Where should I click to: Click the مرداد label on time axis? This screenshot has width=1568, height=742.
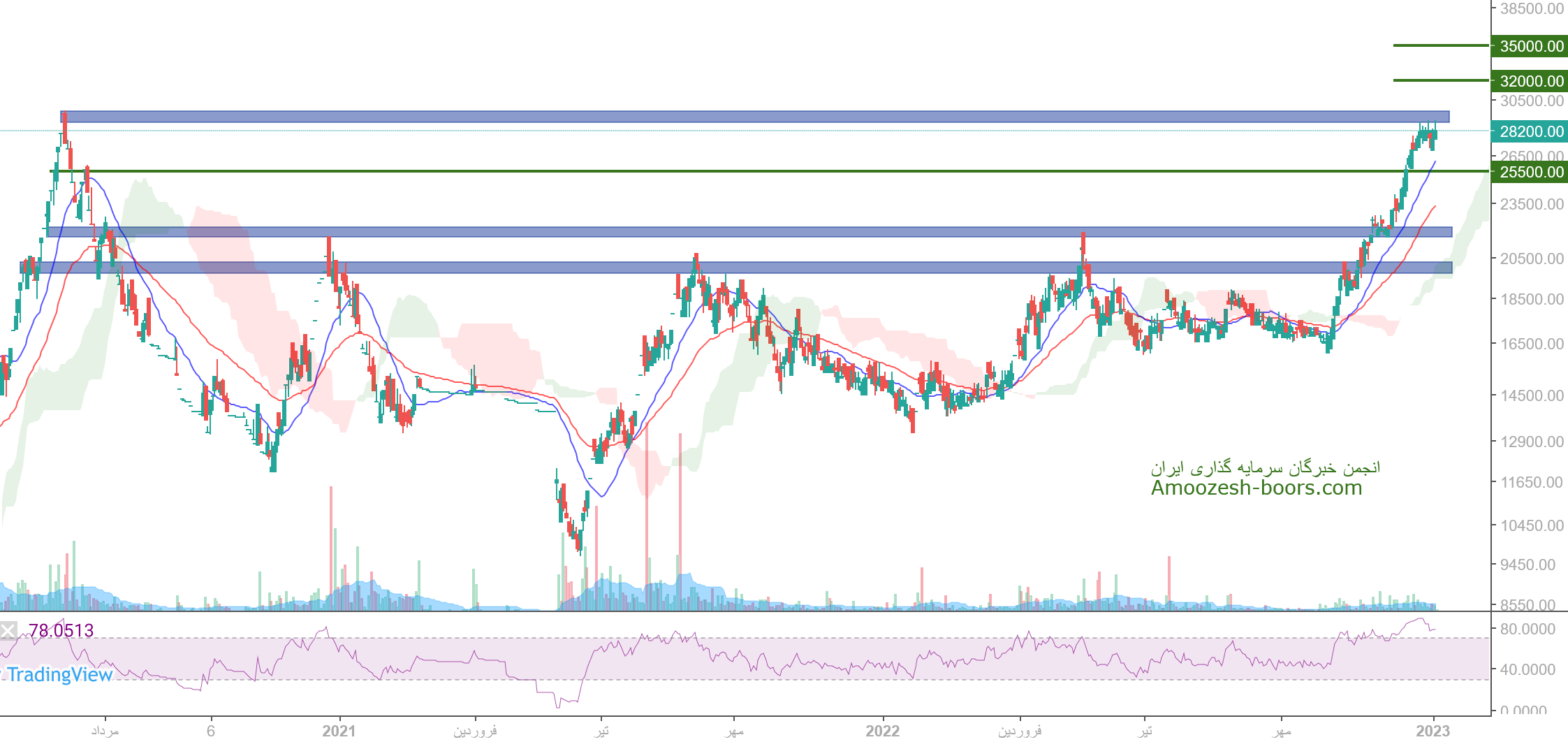(x=105, y=731)
